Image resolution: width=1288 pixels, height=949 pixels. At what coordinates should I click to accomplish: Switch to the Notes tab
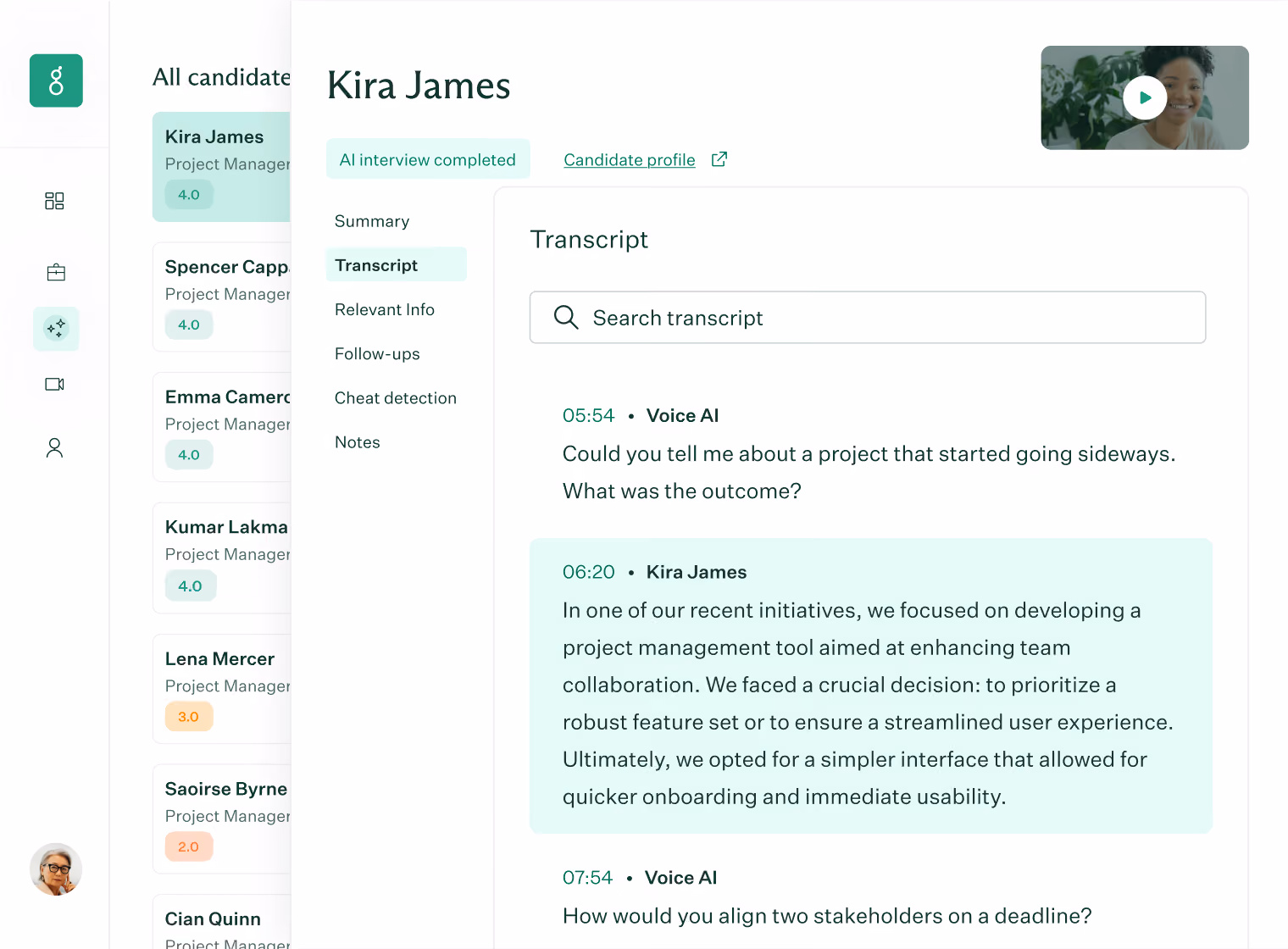pyautogui.click(x=358, y=442)
